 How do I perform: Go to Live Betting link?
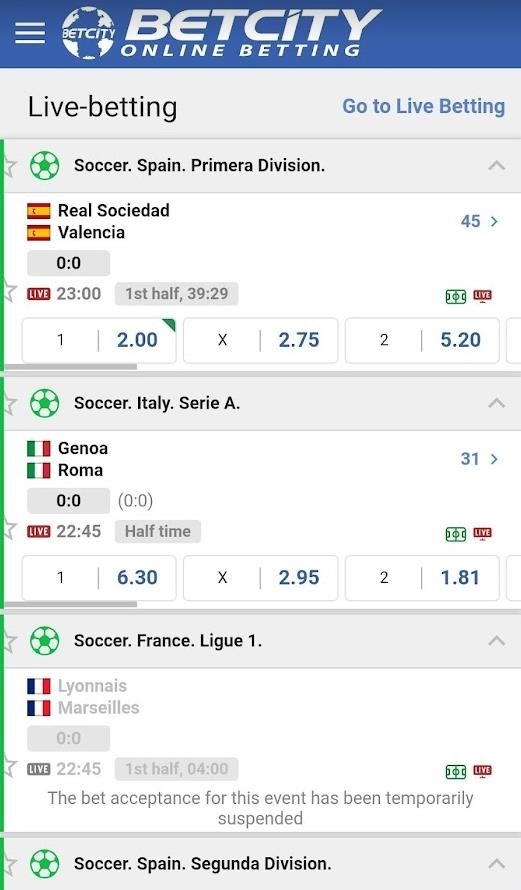coord(423,106)
